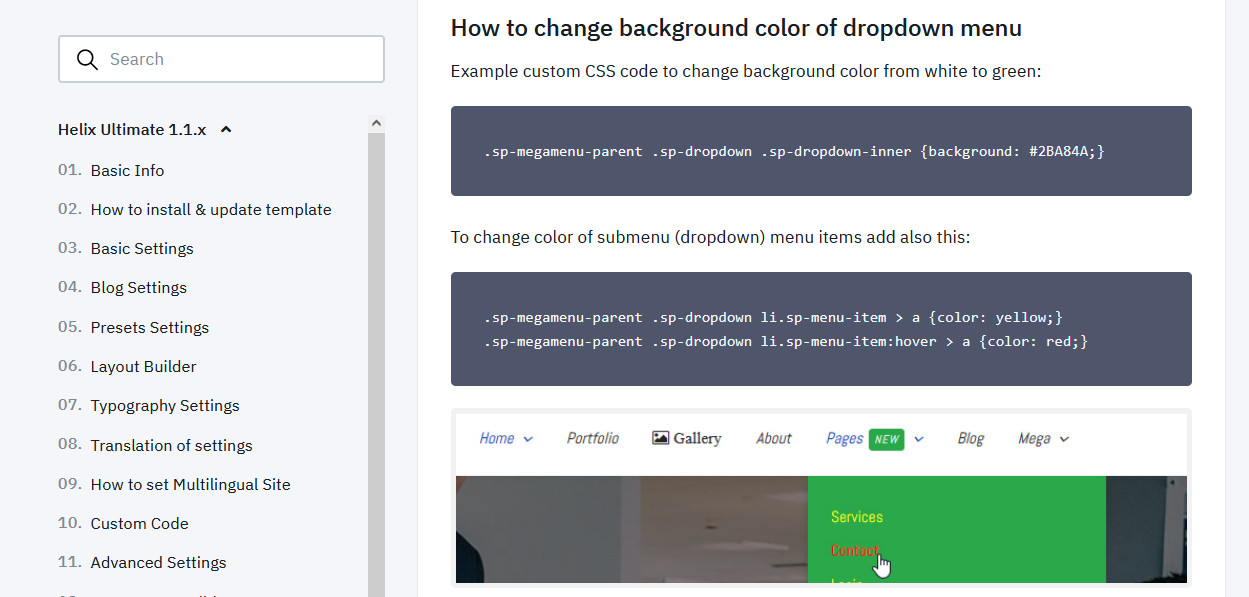Open Translation of settings page
Screen dimensions: 1249x597
click(x=171, y=446)
